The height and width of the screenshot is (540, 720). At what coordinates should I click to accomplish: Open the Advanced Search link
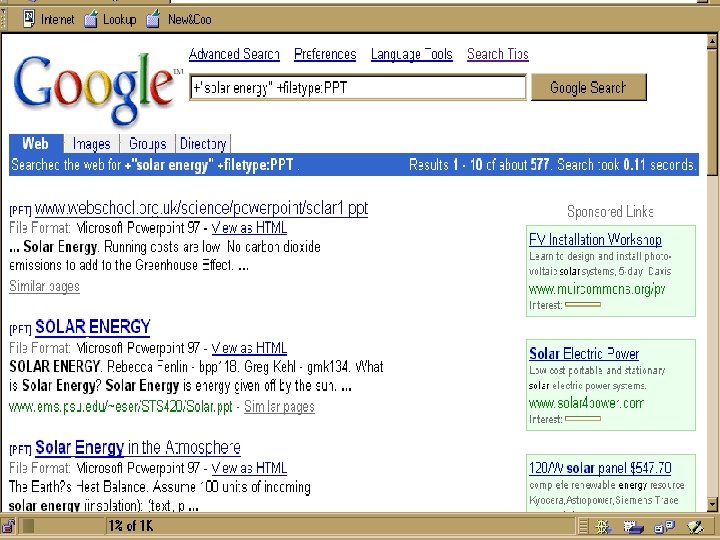tap(234, 55)
